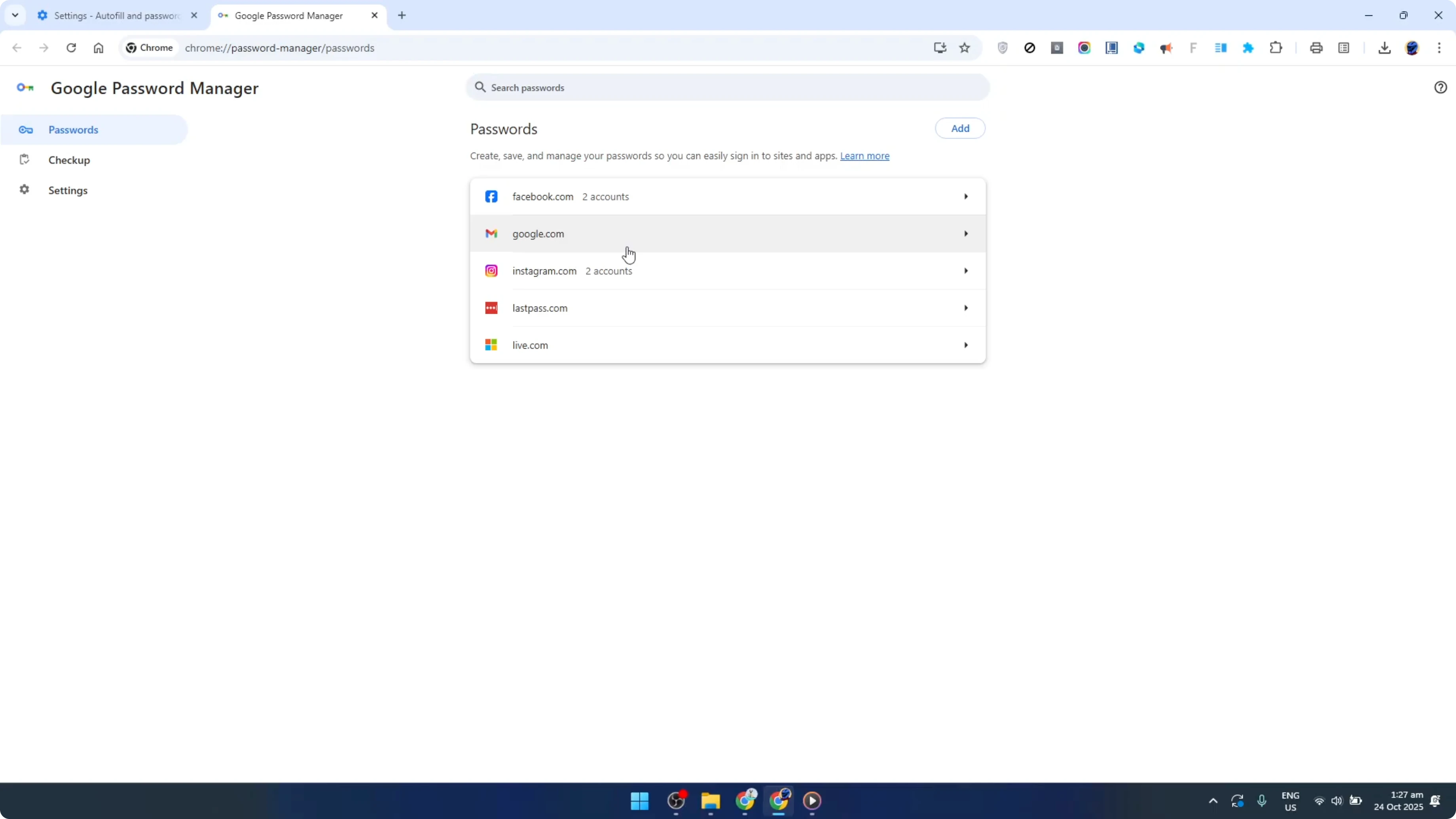
Task: Expand the instagram.com entry arrow
Action: pyautogui.click(x=966, y=271)
